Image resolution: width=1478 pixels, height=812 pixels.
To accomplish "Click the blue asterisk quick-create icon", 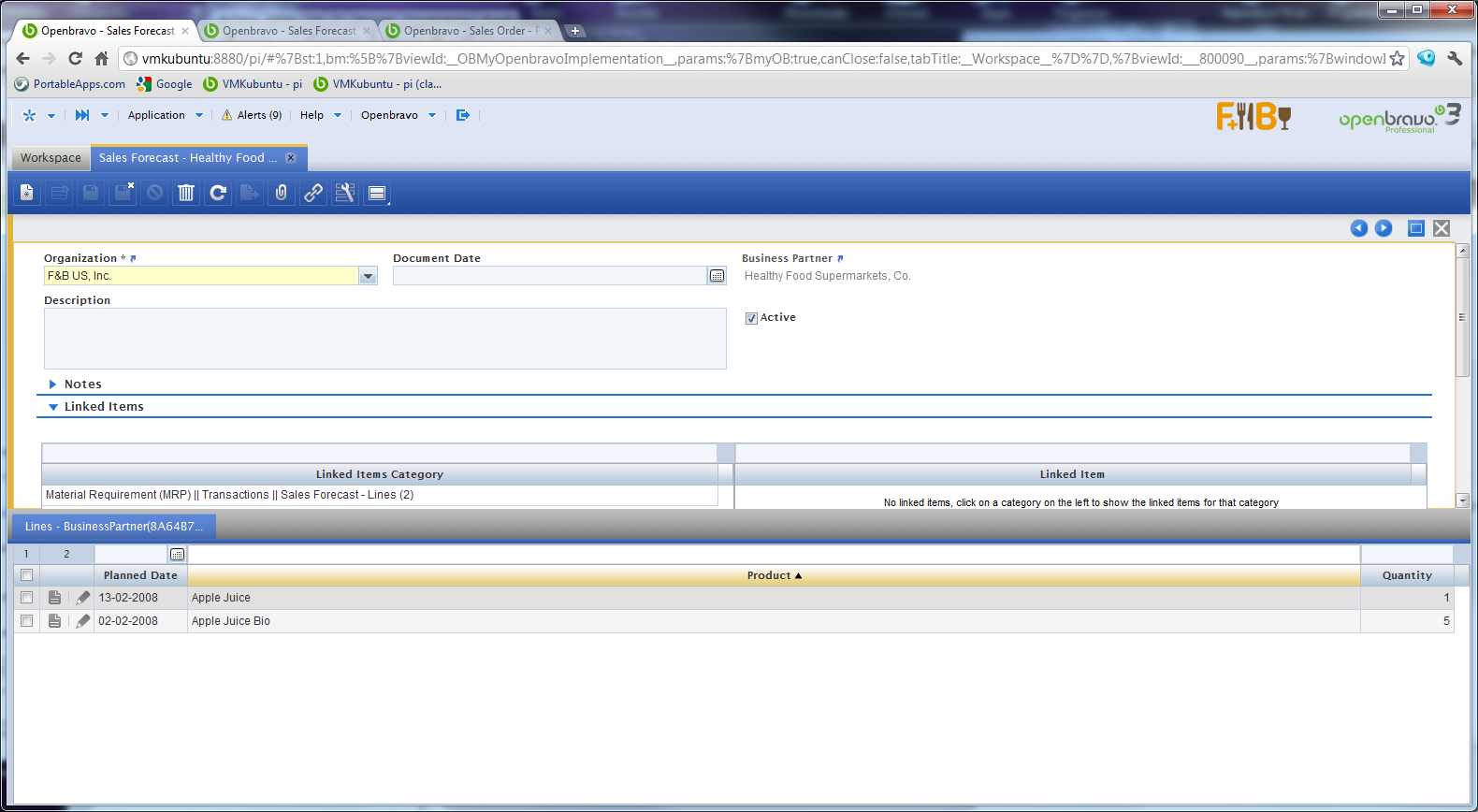I will [x=29, y=115].
